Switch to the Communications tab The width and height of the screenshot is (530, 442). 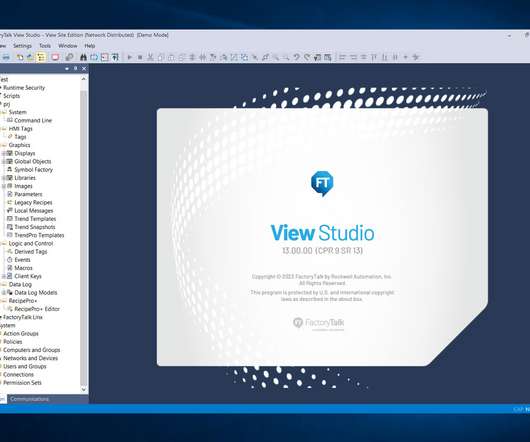tap(29, 399)
